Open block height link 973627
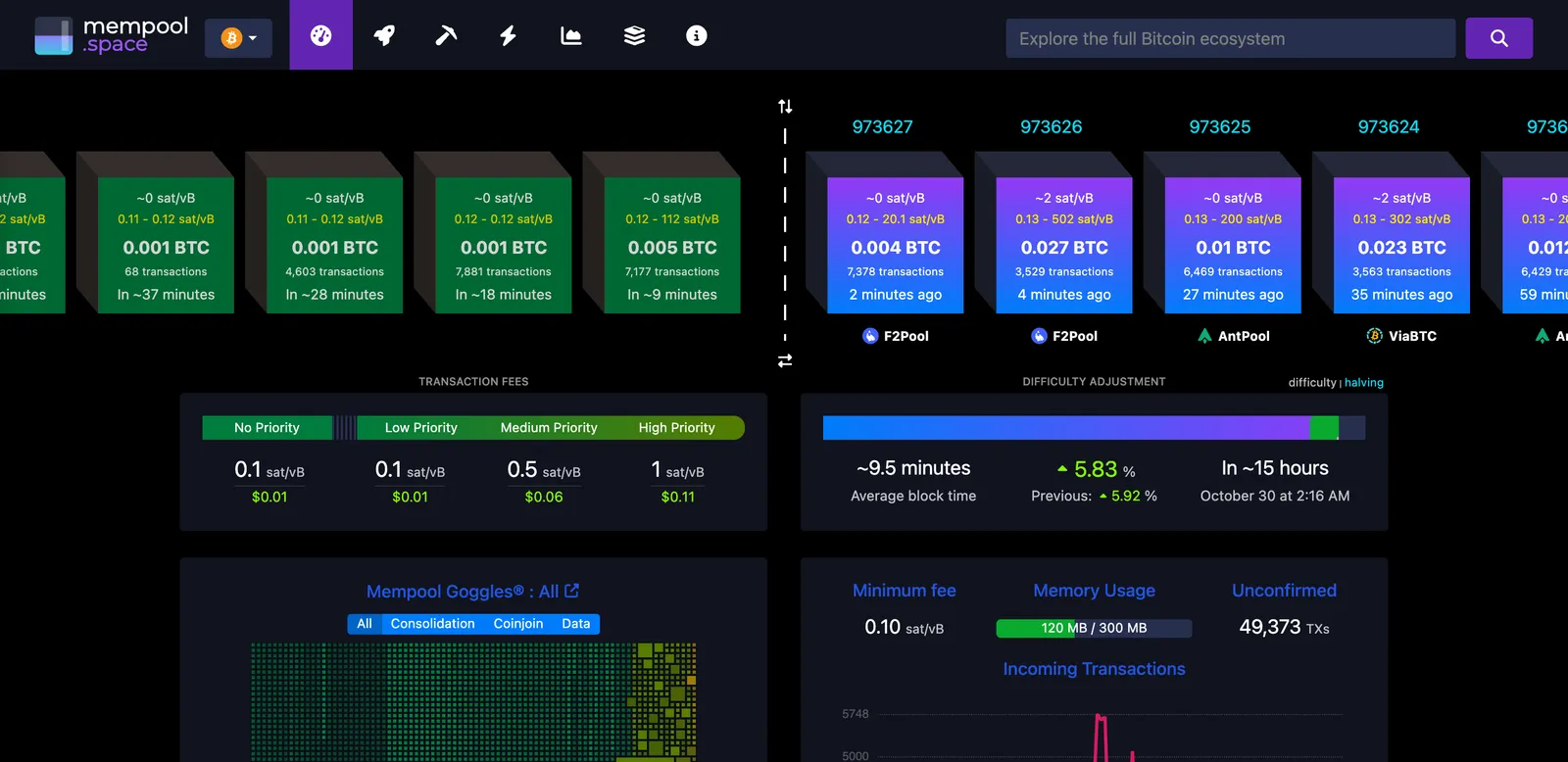Viewport: 1568px width, 762px height. coord(882,126)
